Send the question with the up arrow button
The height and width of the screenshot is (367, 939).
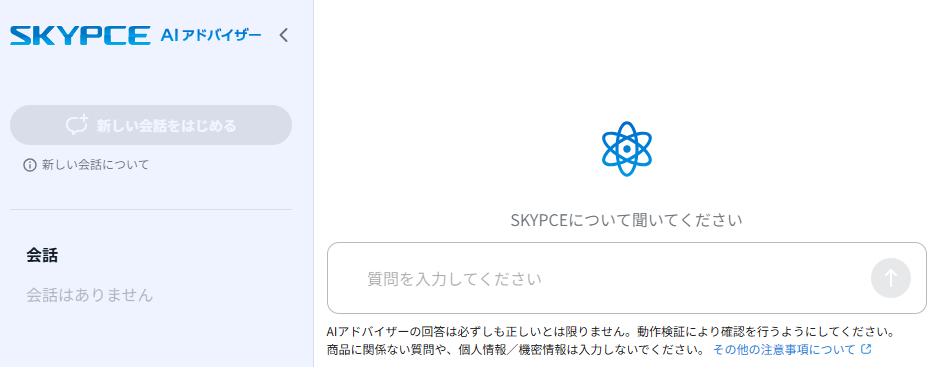[890, 278]
